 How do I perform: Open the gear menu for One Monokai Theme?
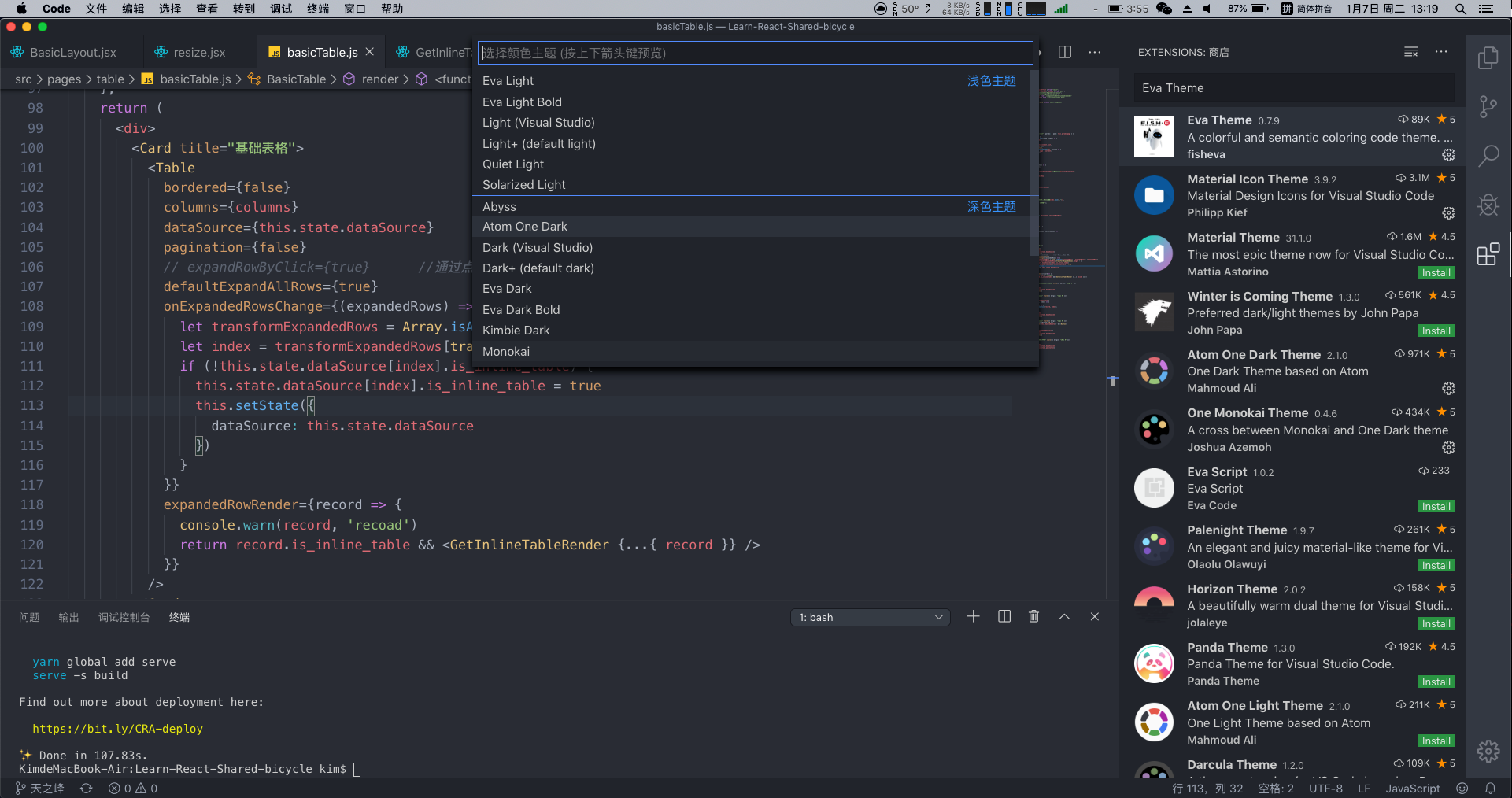point(1448,448)
